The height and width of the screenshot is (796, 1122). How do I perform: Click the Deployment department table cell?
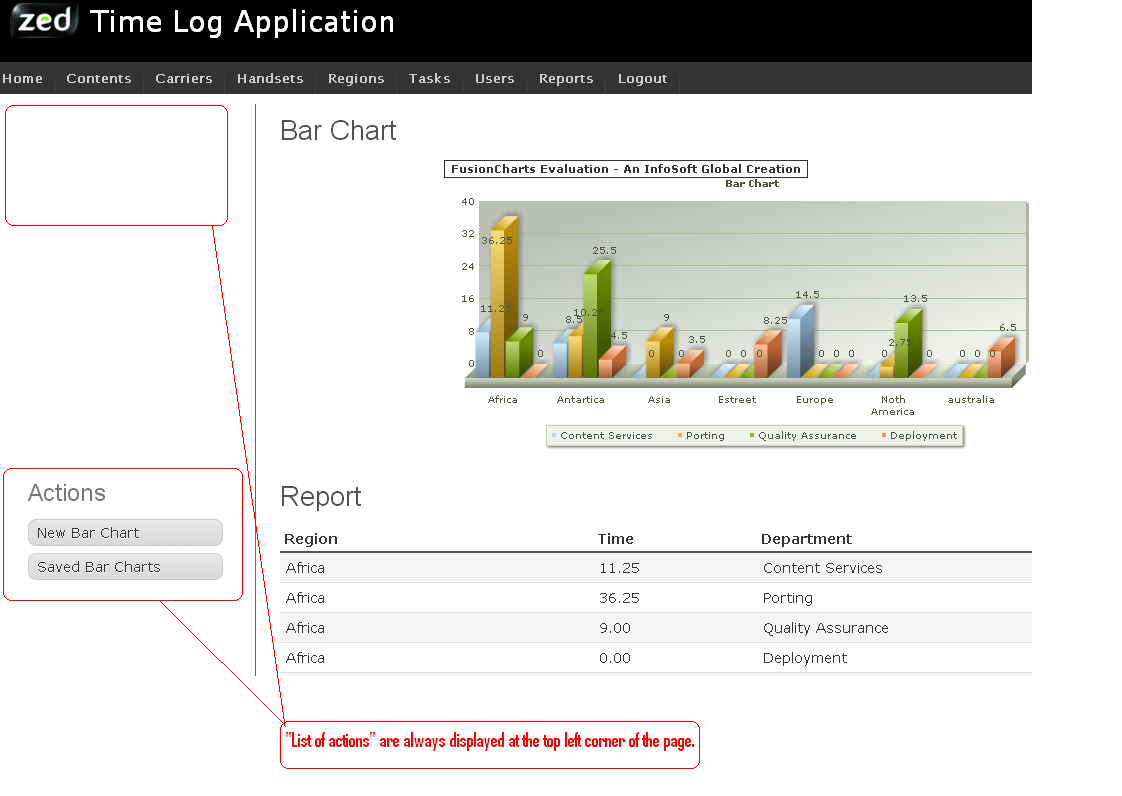point(804,658)
